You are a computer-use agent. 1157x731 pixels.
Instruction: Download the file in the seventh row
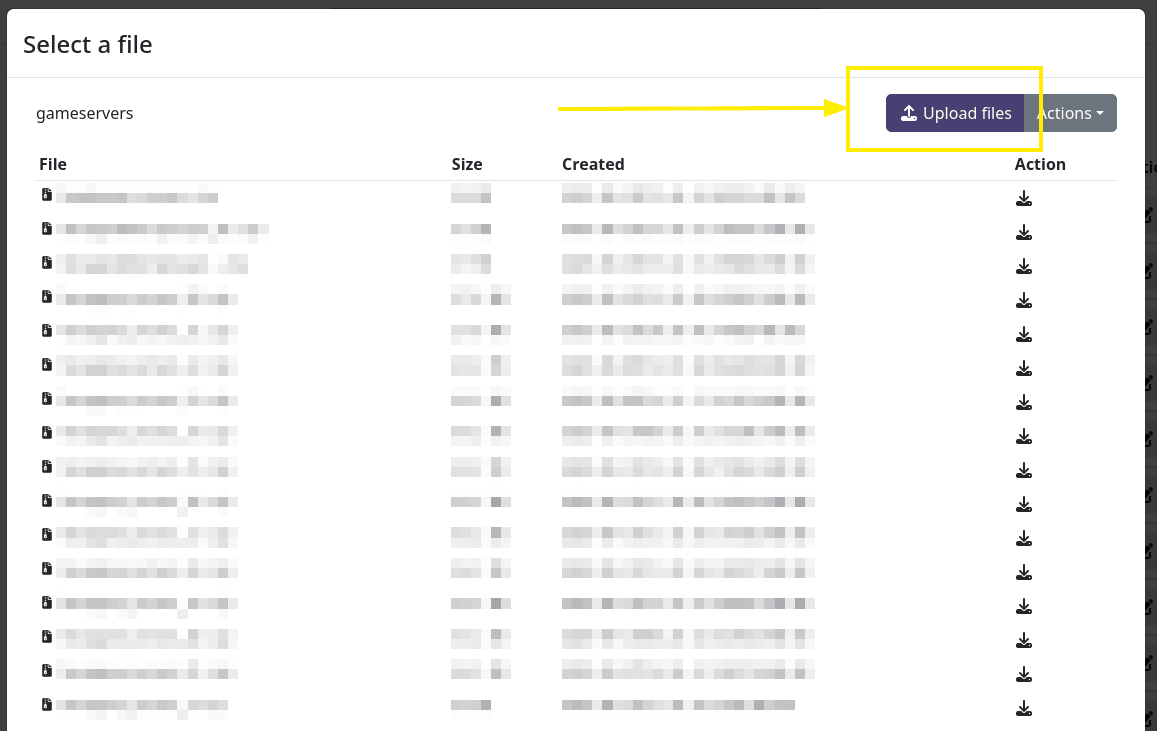(1023, 402)
